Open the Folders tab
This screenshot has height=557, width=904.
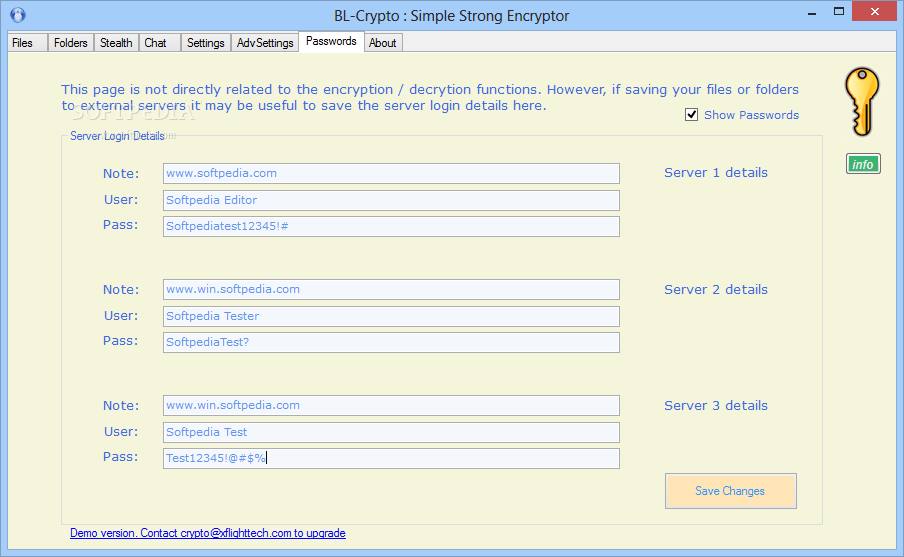(x=70, y=43)
